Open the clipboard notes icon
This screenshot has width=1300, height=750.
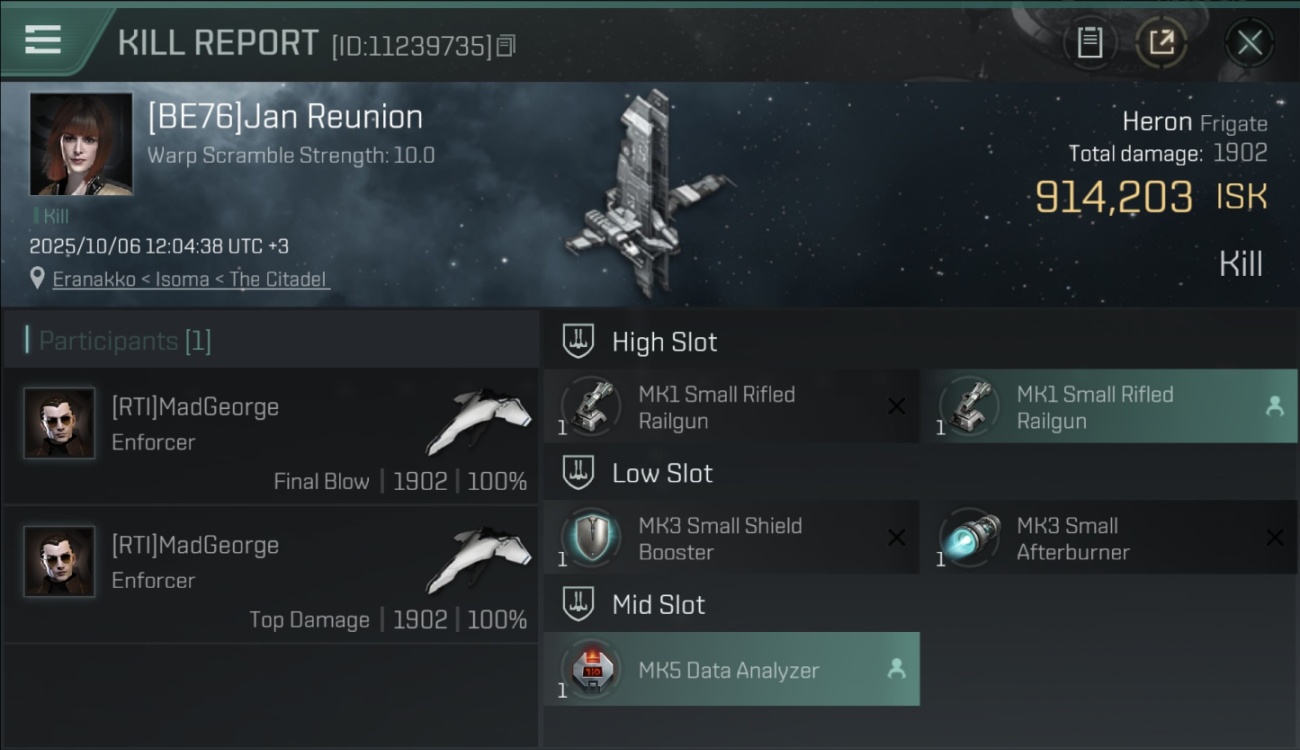pyautogui.click(x=1089, y=43)
